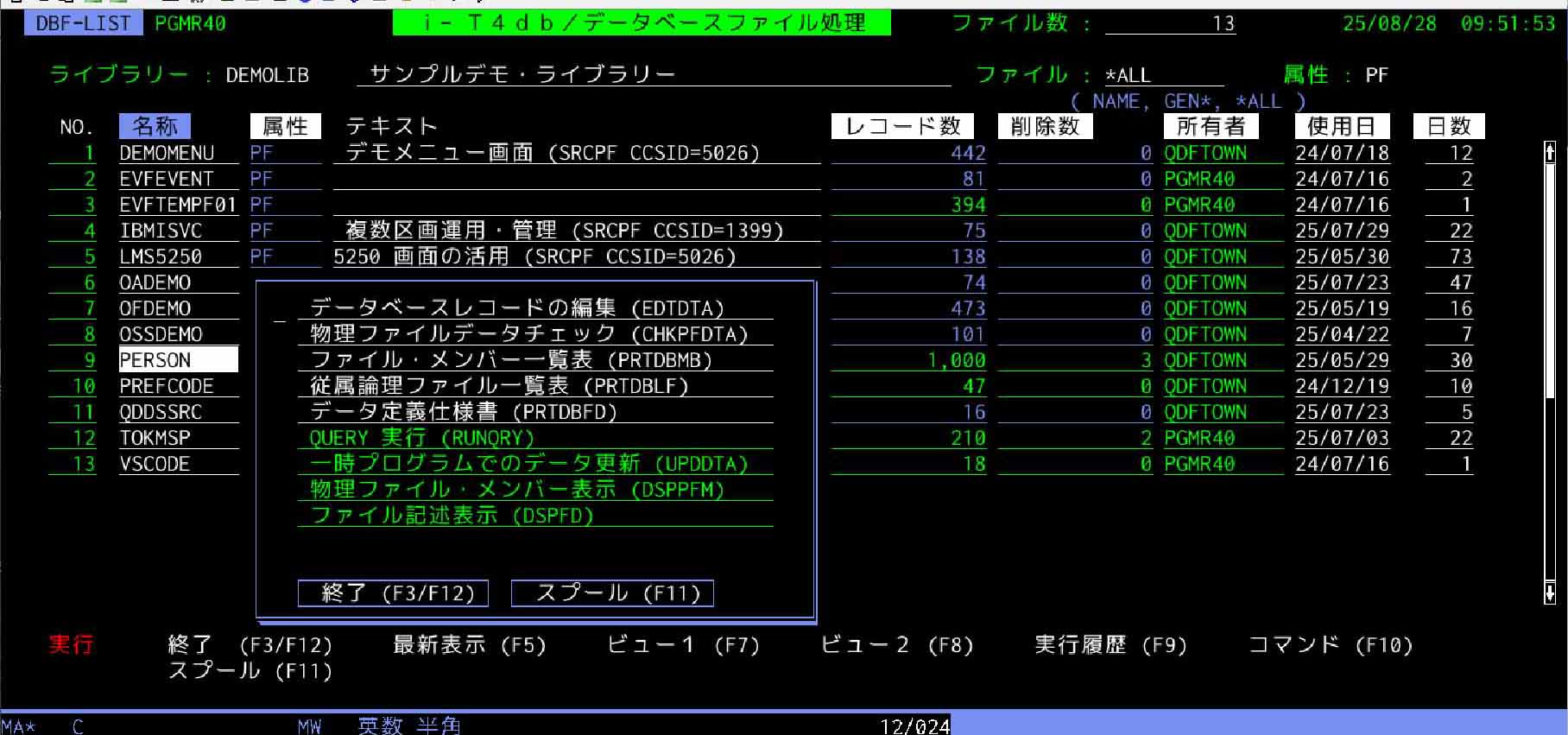Select QUERY 実行 (RUNQRY) menu entry

421,438
